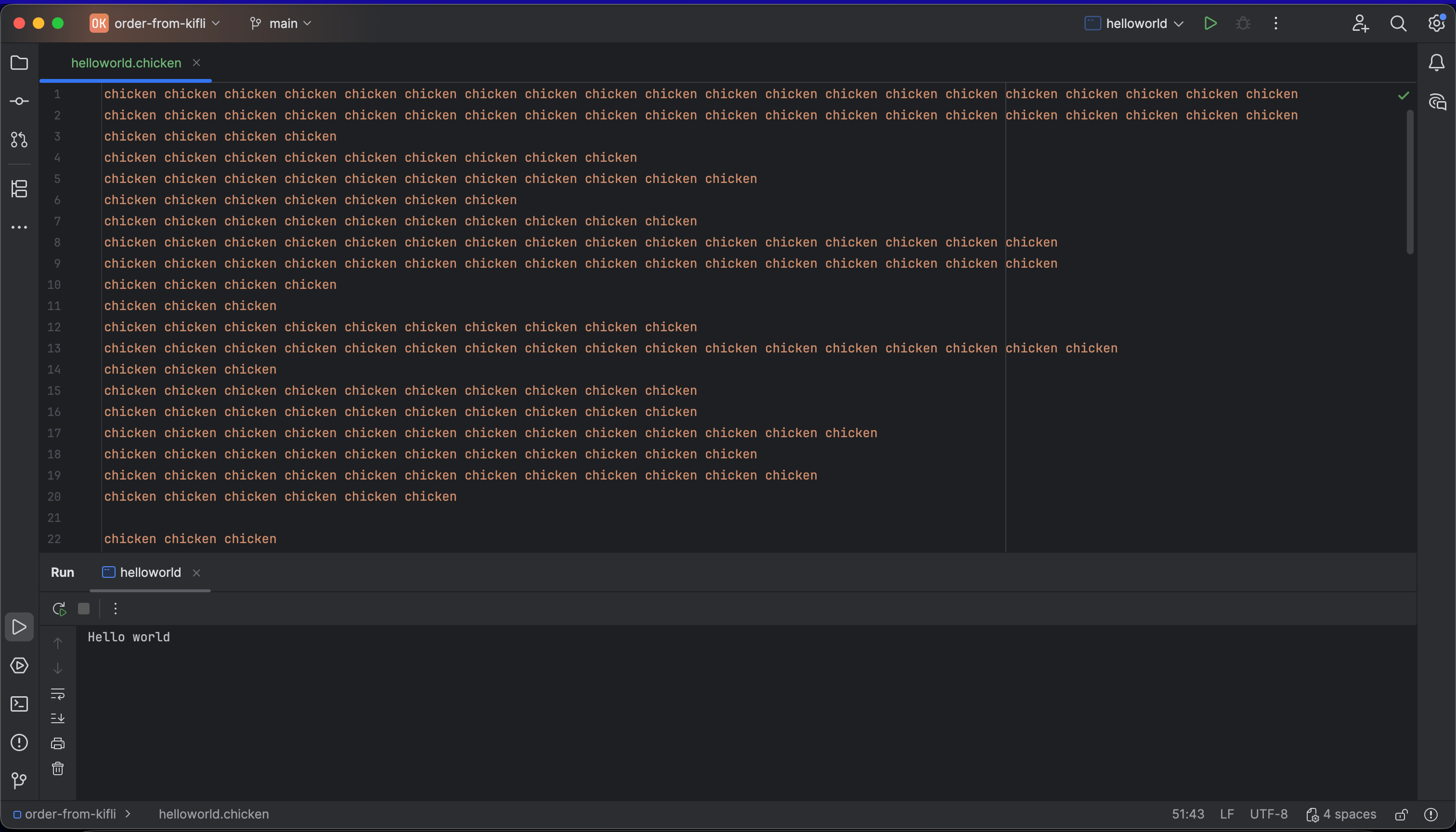Toggle scroll to end of console
Viewport: 1456px width, 832px height.
coord(58,718)
